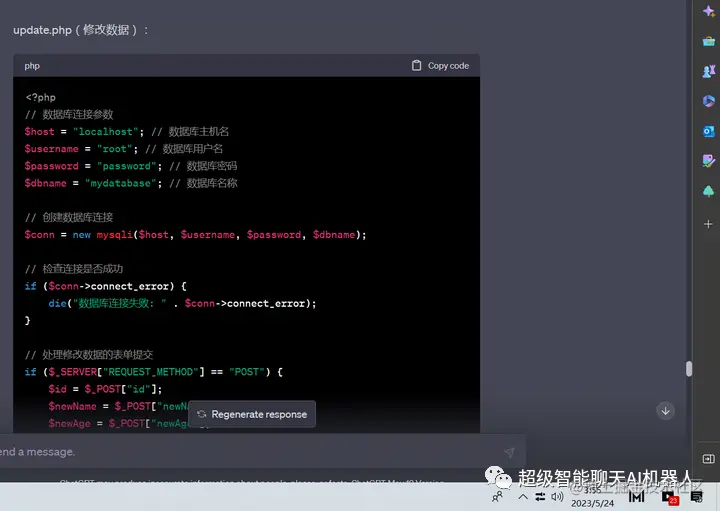Click the "mydatabase" string value

(x=121, y=183)
